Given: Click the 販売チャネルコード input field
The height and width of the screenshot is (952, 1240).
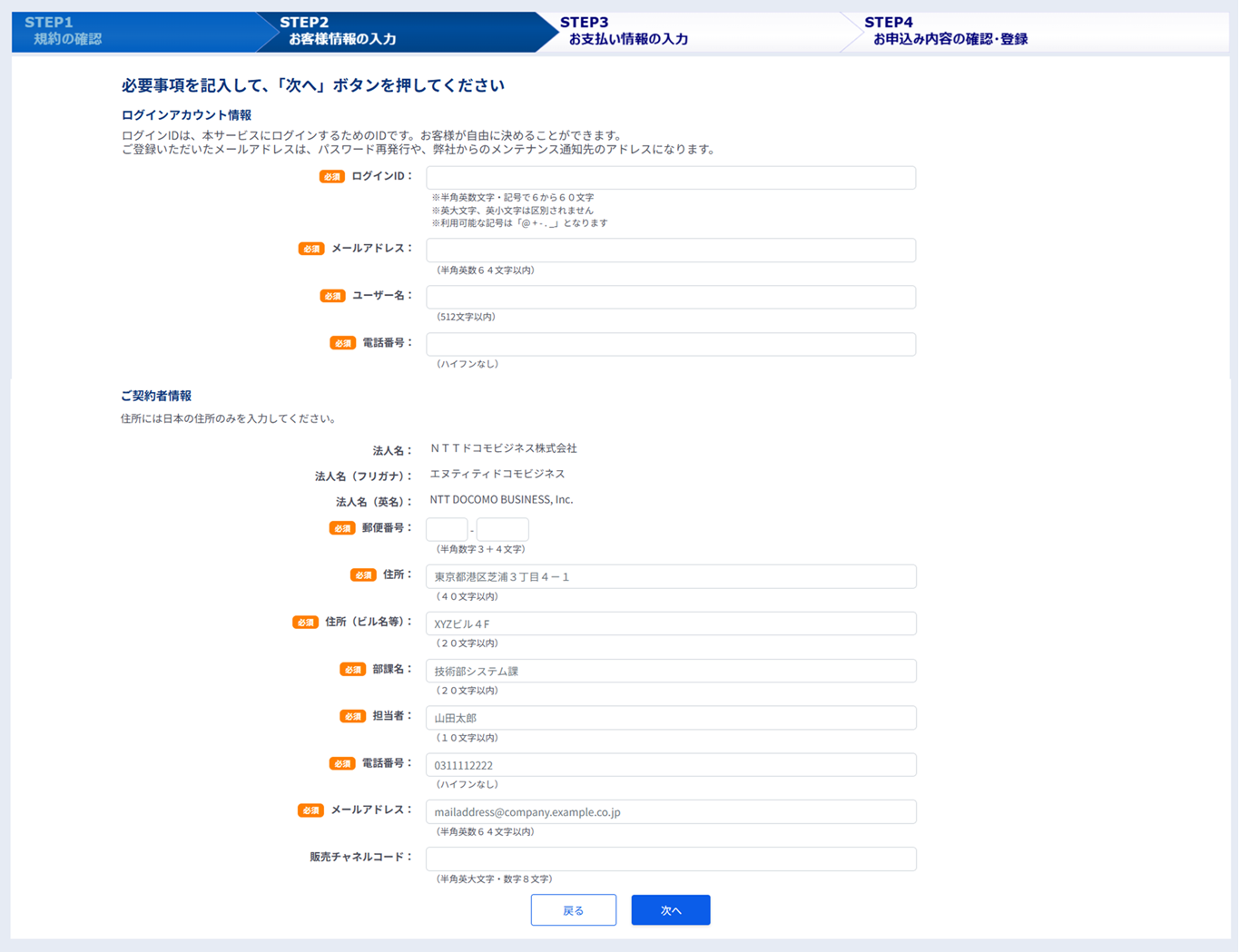Looking at the screenshot, I should (x=670, y=859).
